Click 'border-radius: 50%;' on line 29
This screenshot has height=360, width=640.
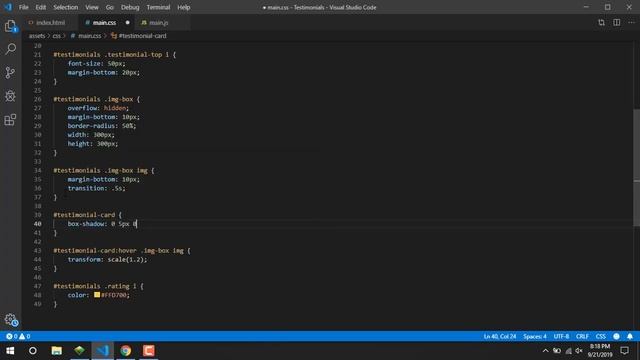(x=102, y=126)
